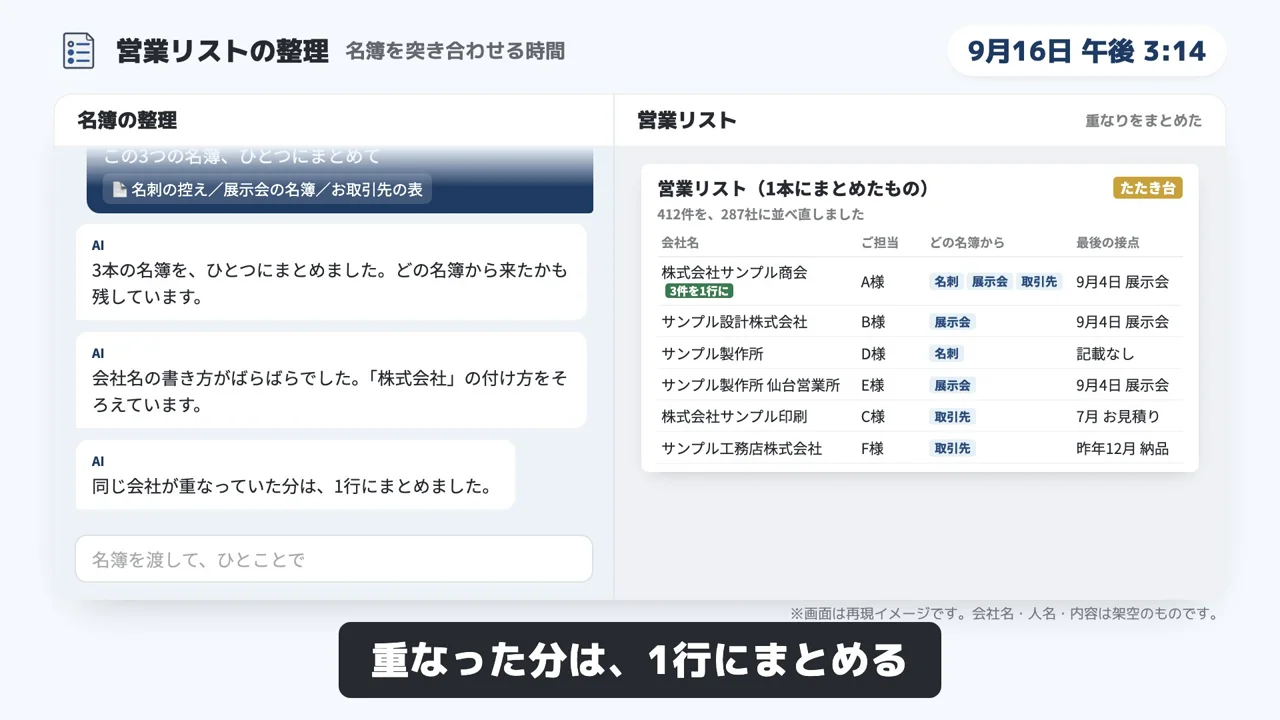Click the 412件を、287社に並べ直しました summary
This screenshot has width=1280, height=720.
[761, 214]
